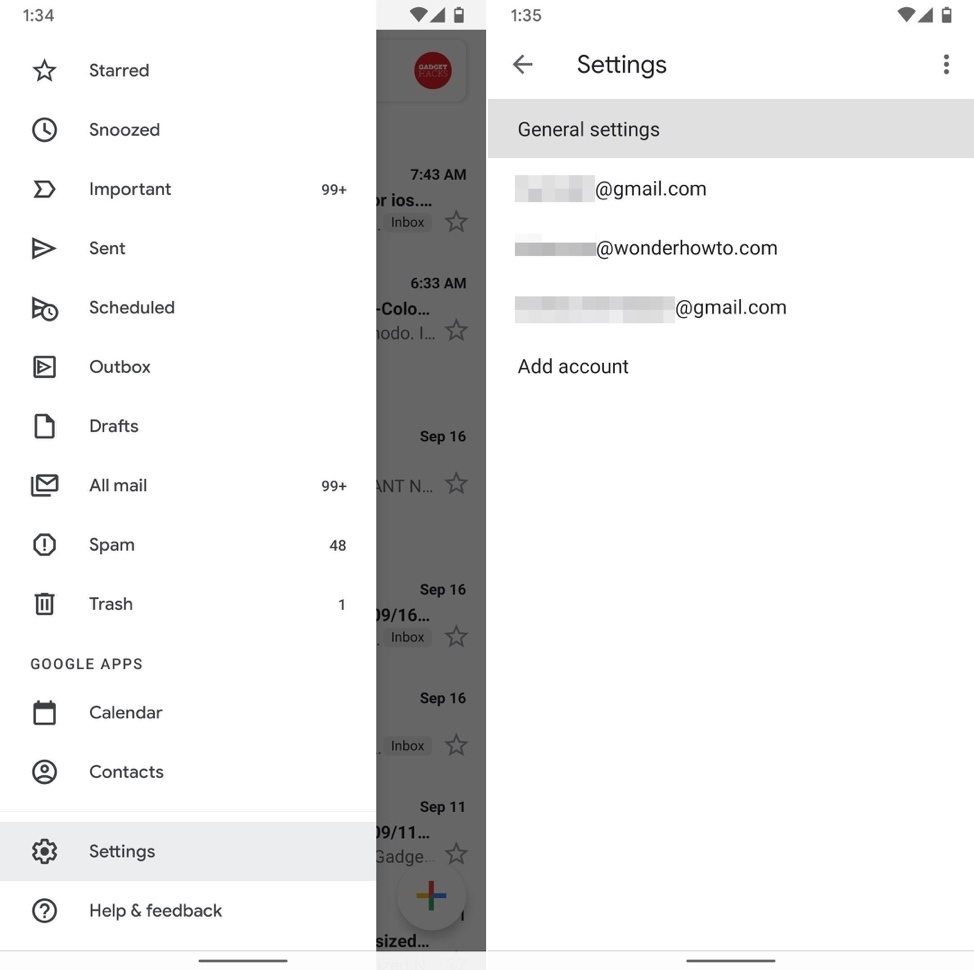Open All mail folder
This screenshot has width=974, height=970.
[118, 486]
